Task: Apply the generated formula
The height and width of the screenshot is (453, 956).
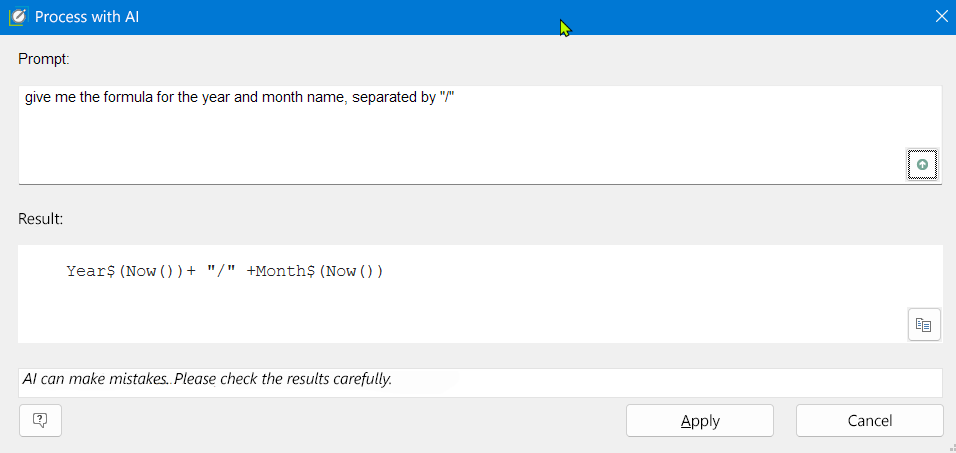Action: tap(700, 421)
